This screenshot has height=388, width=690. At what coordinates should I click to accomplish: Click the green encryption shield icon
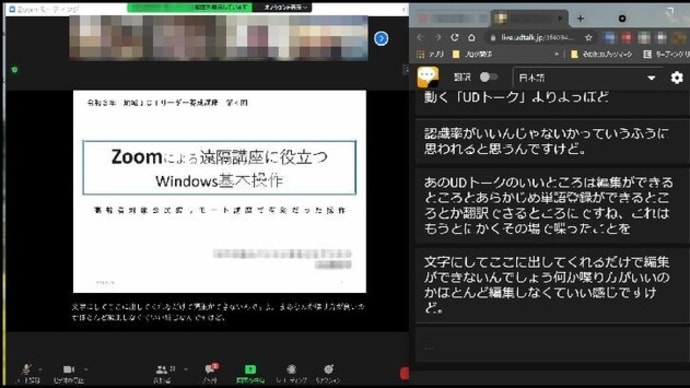click(x=15, y=70)
